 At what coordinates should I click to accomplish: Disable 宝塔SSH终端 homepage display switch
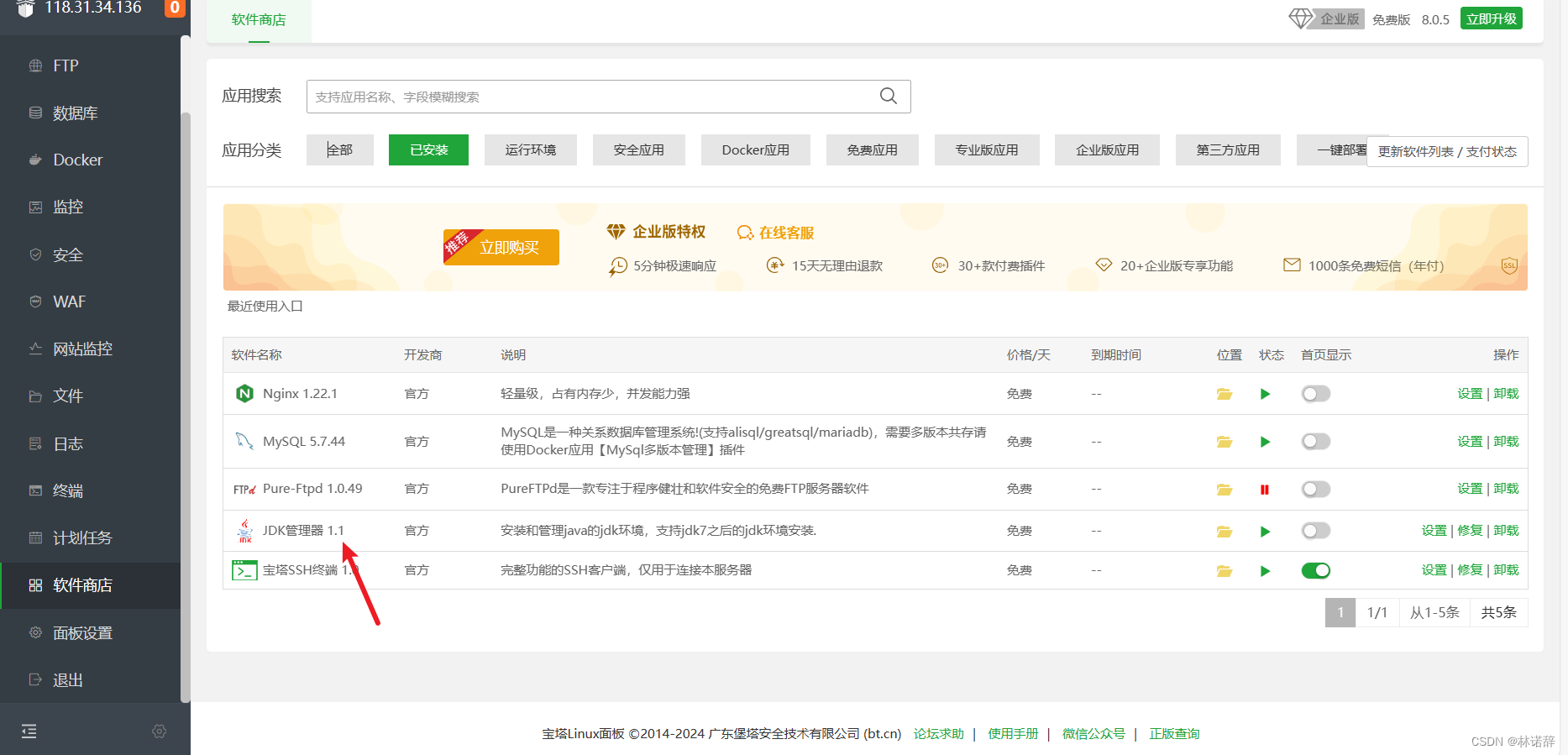click(1316, 570)
